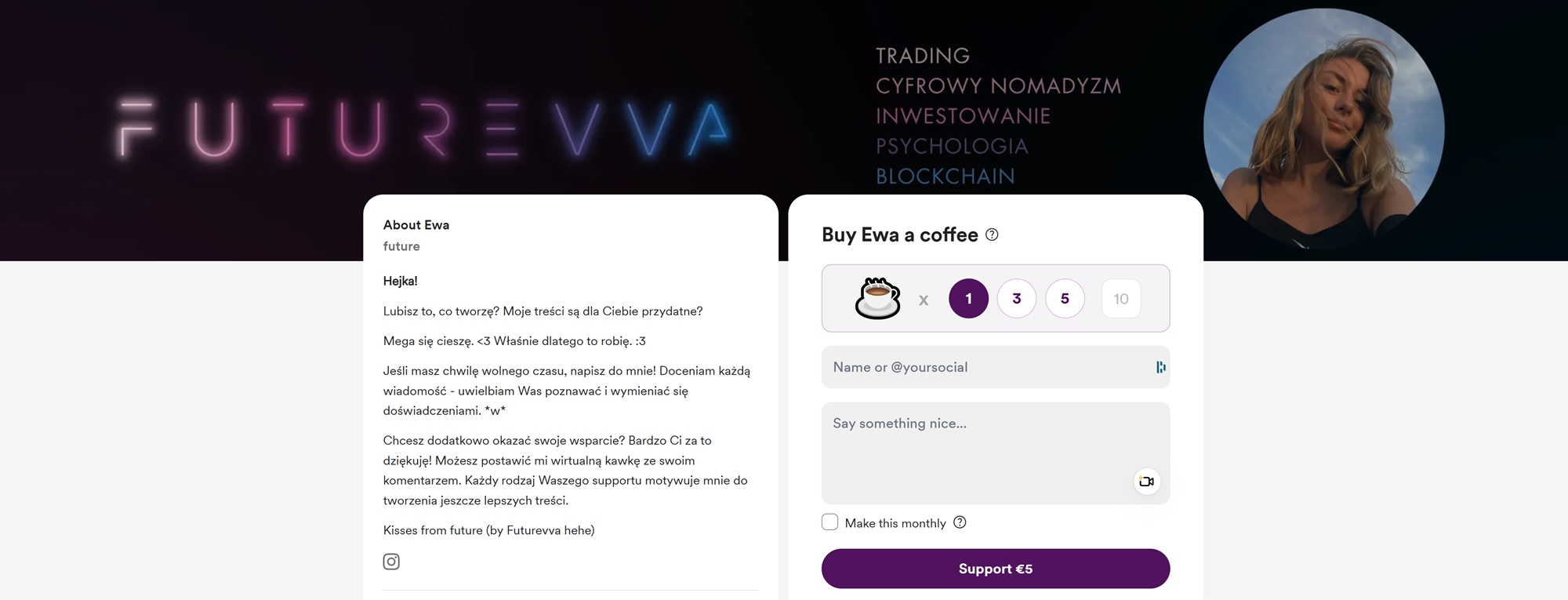Viewport: 1568px width, 600px height.
Task: Click Ewa's circular profile photo
Action: point(1323,129)
